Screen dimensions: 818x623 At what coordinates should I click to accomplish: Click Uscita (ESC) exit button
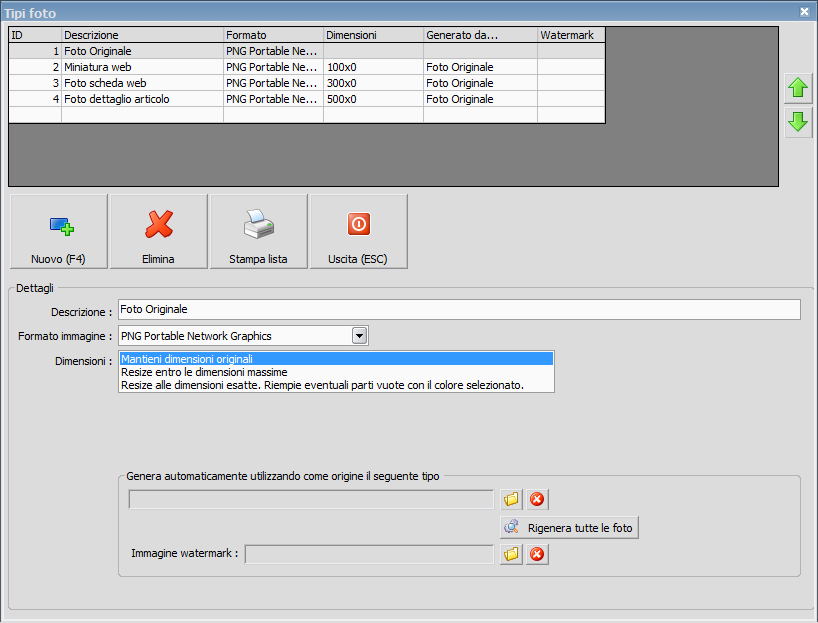tap(358, 232)
